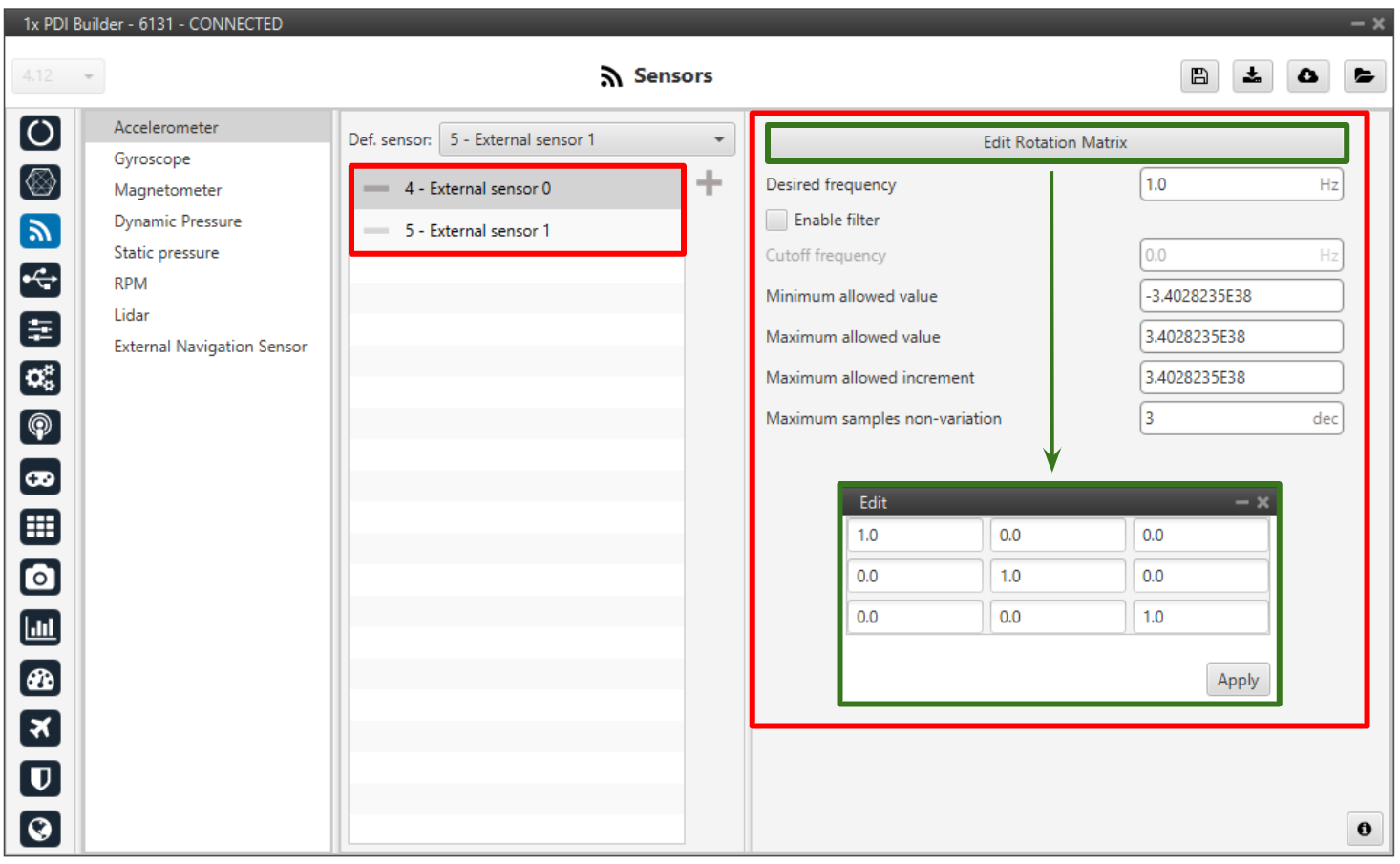Open the USB connections sidebar icon
Image resolution: width=1400 pixels, height=864 pixels.
(x=40, y=280)
